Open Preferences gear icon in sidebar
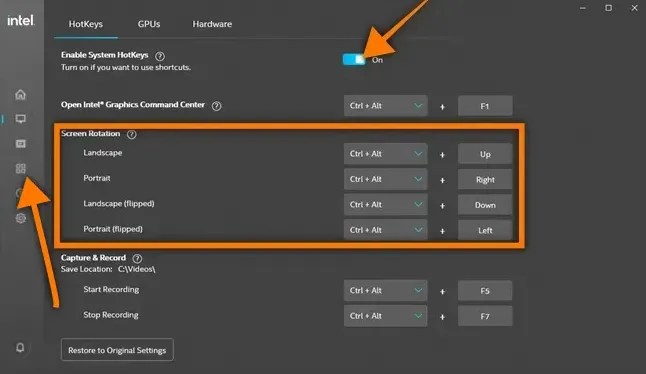The width and height of the screenshot is (646, 374). (x=20, y=218)
